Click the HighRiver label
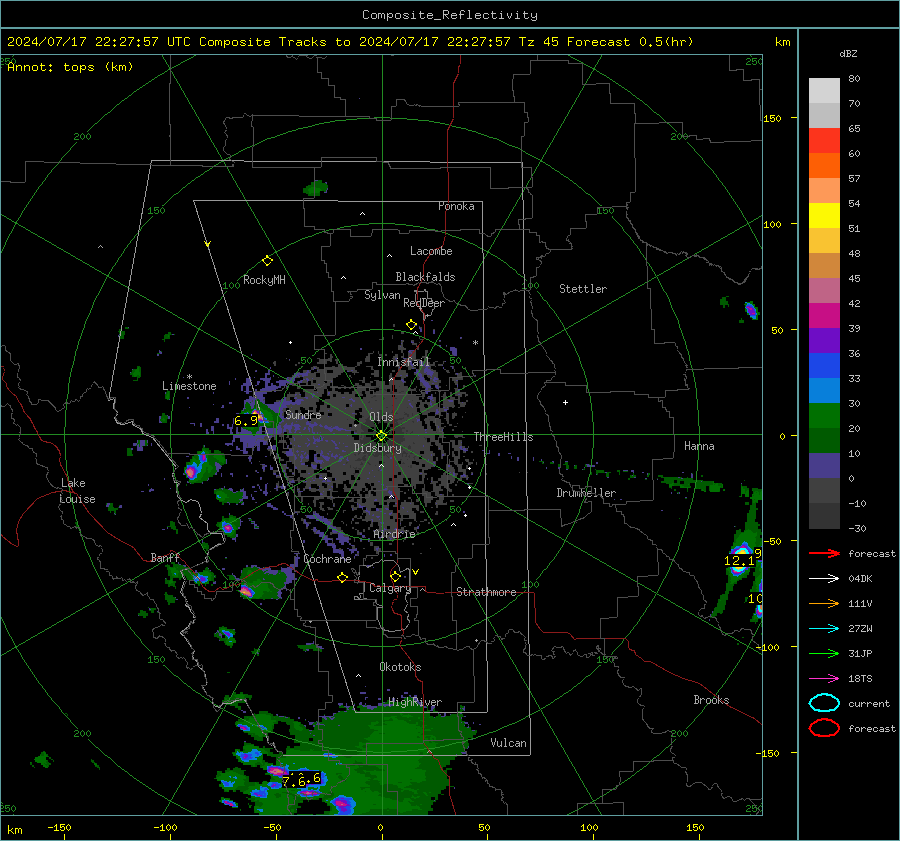 tap(415, 702)
